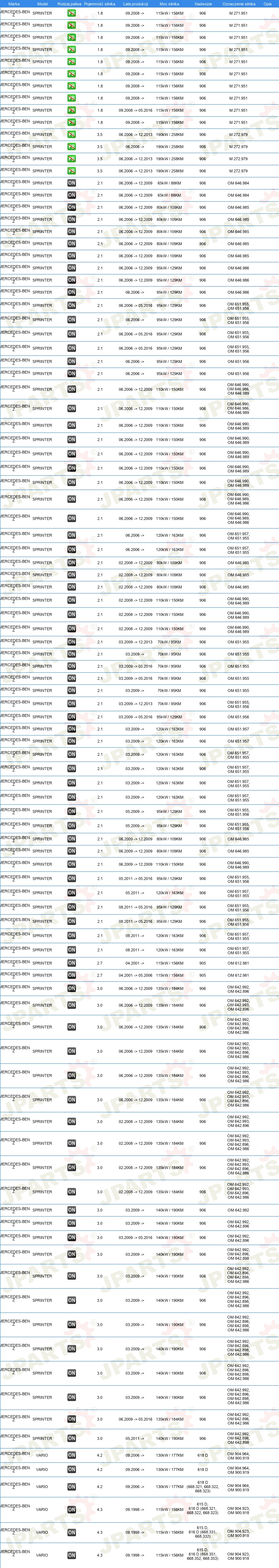Screen dimensions: 279x1568
Task: Click the ON icon in the 3.0 03.2009 -> 05.2016 row
Action: coord(71,1238)
